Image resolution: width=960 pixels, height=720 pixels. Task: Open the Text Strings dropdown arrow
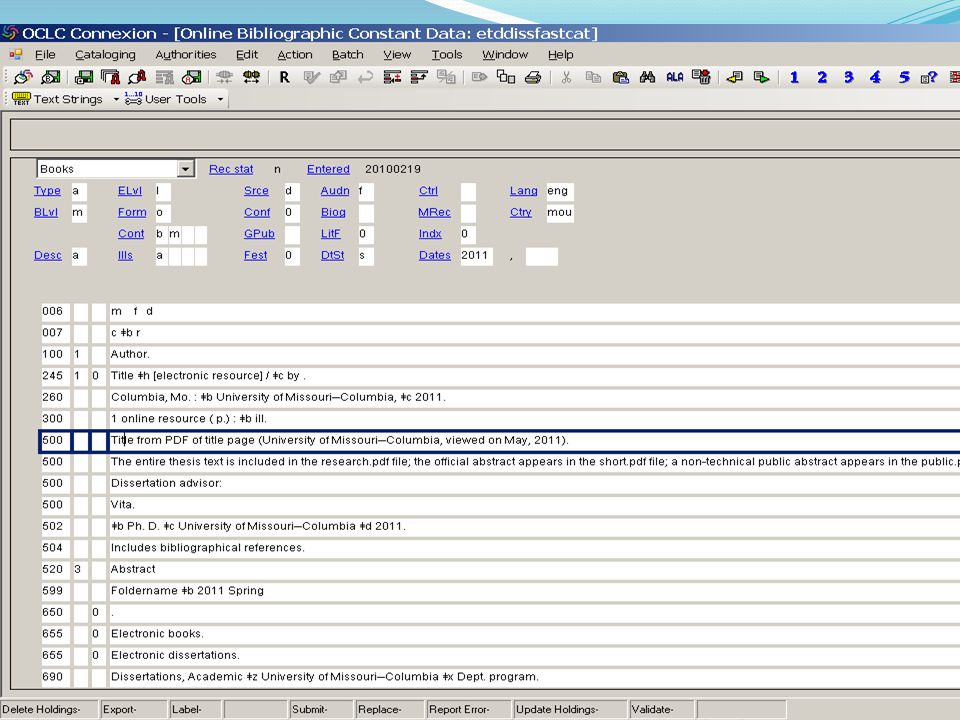point(116,99)
